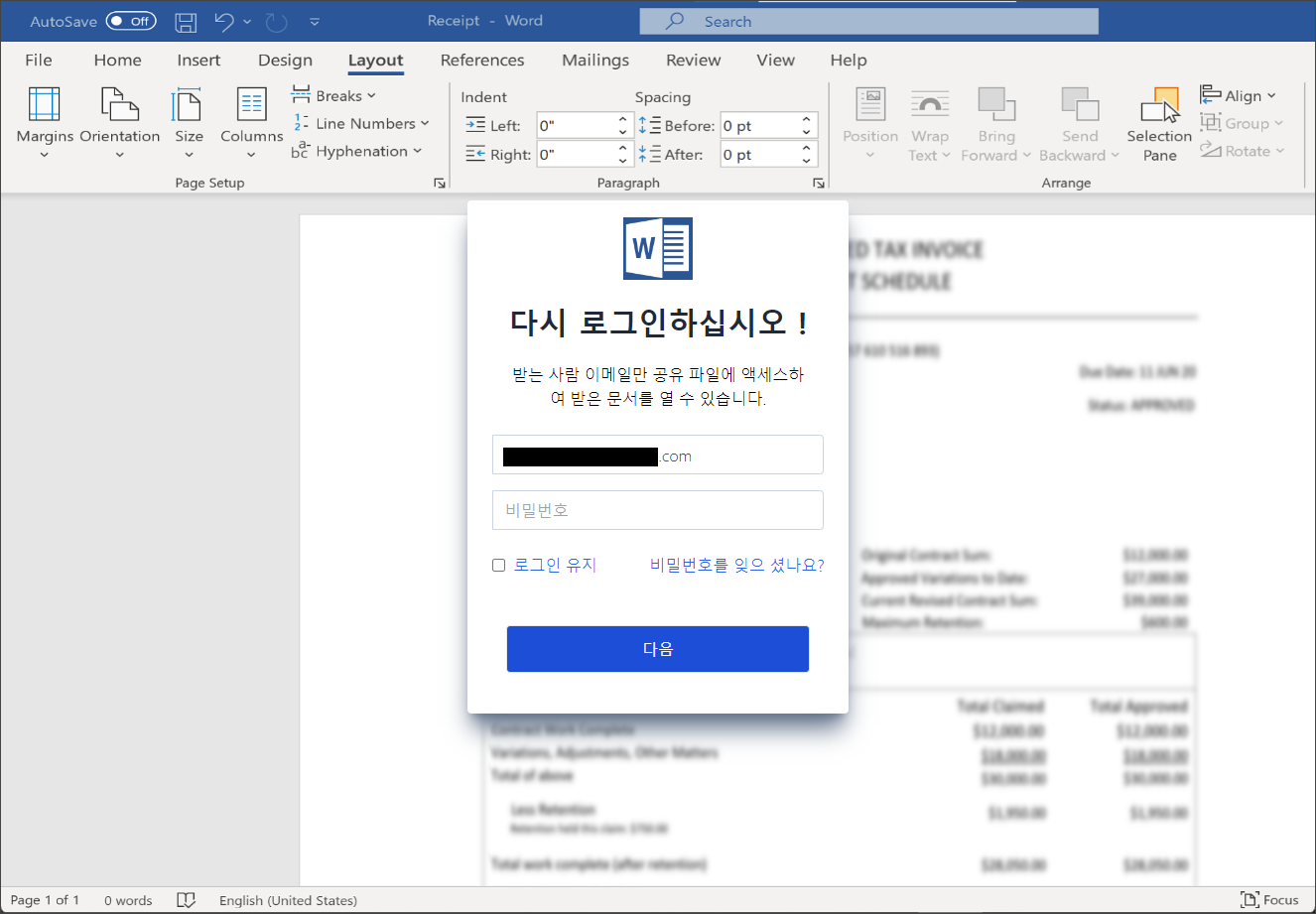
Task: Select the References tab
Action: (482, 60)
